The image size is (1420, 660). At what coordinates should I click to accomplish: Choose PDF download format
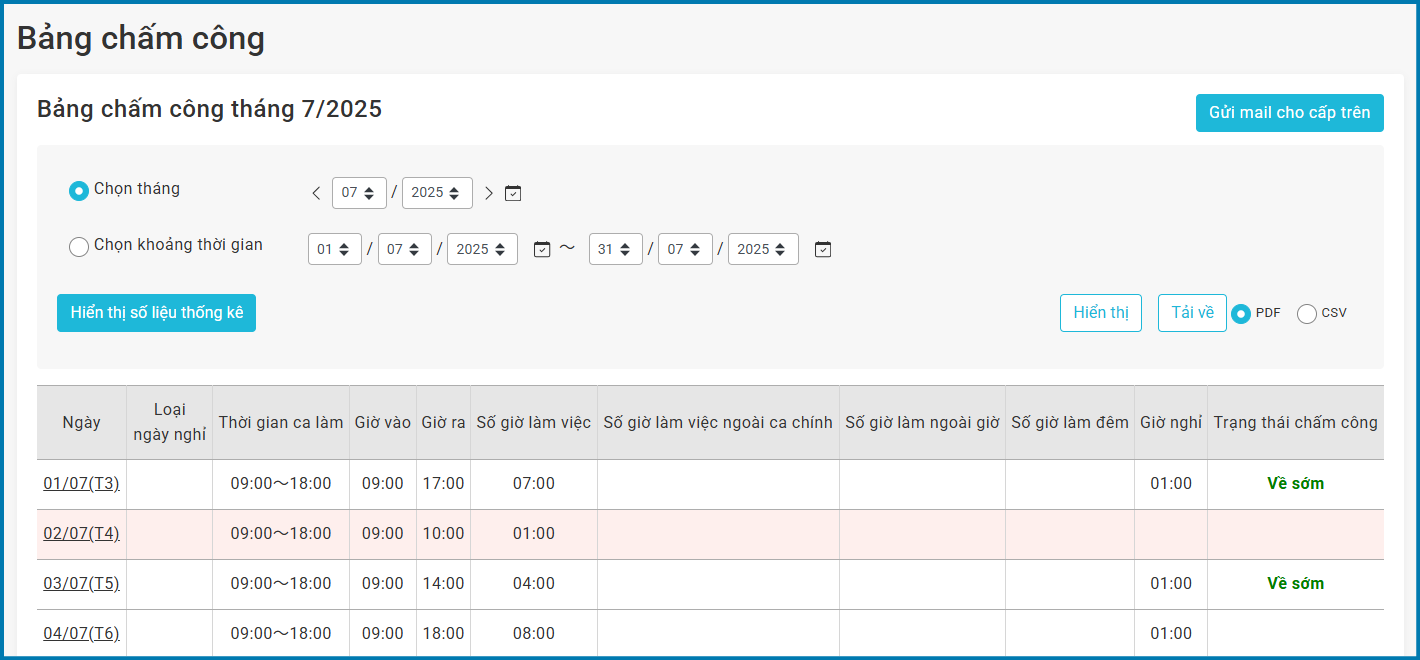(1241, 314)
